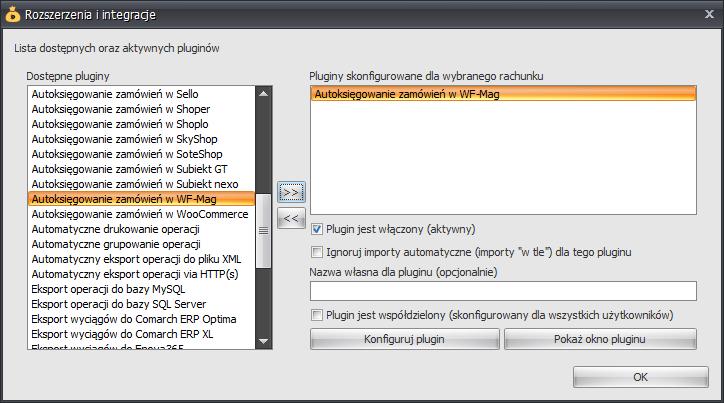The height and width of the screenshot is (403, 724).
Task: Uncheck Plugin jest włączony (aktywny)
Action: tap(317, 229)
